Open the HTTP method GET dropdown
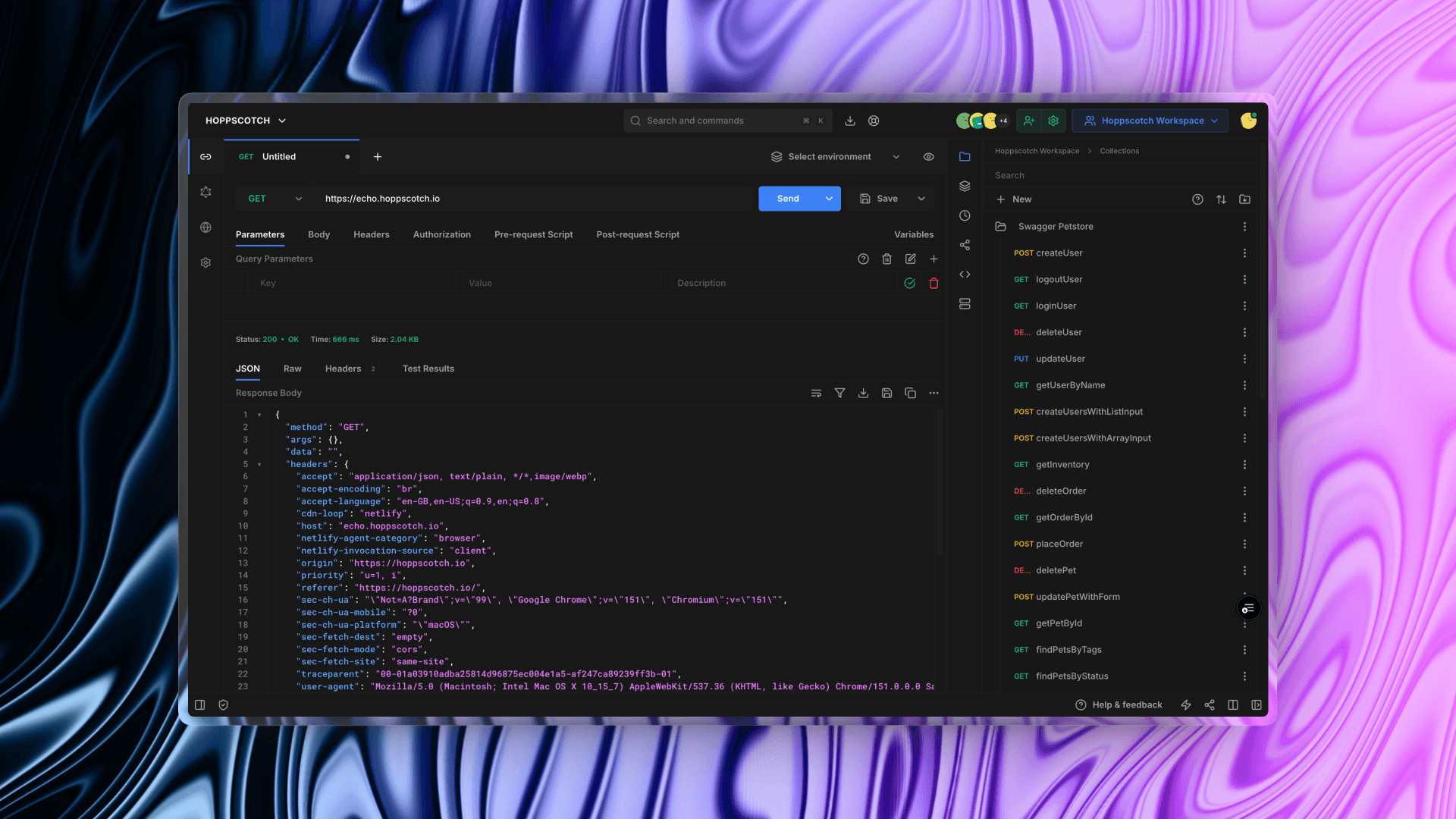 (275, 199)
